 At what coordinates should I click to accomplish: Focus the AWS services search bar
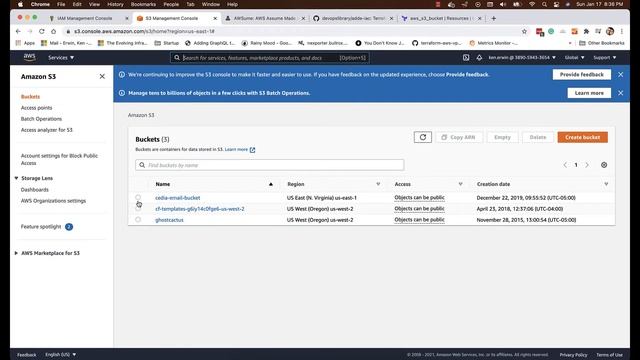[x=269, y=58]
